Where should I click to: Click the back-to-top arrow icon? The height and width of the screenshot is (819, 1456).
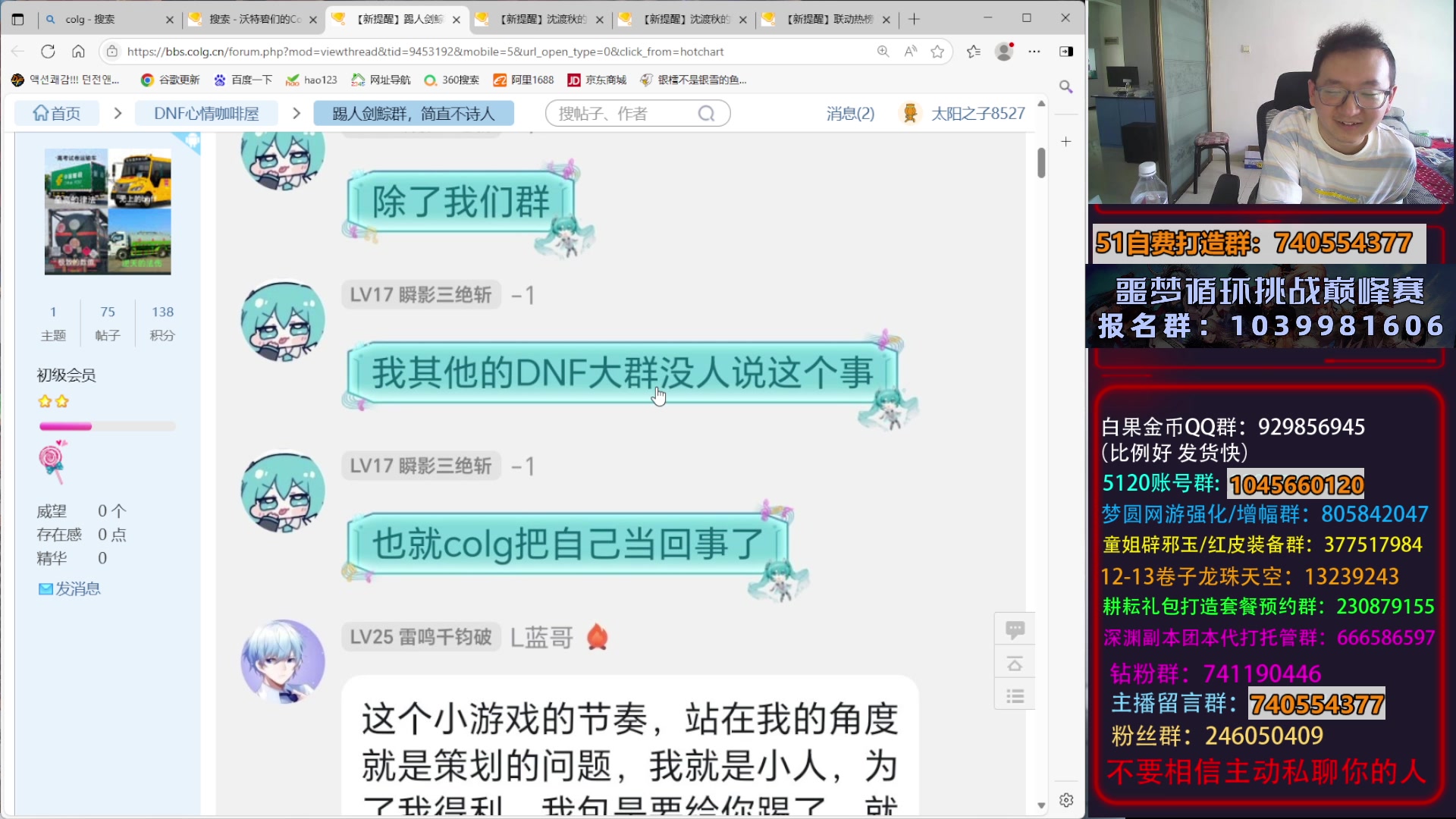click(1015, 664)
